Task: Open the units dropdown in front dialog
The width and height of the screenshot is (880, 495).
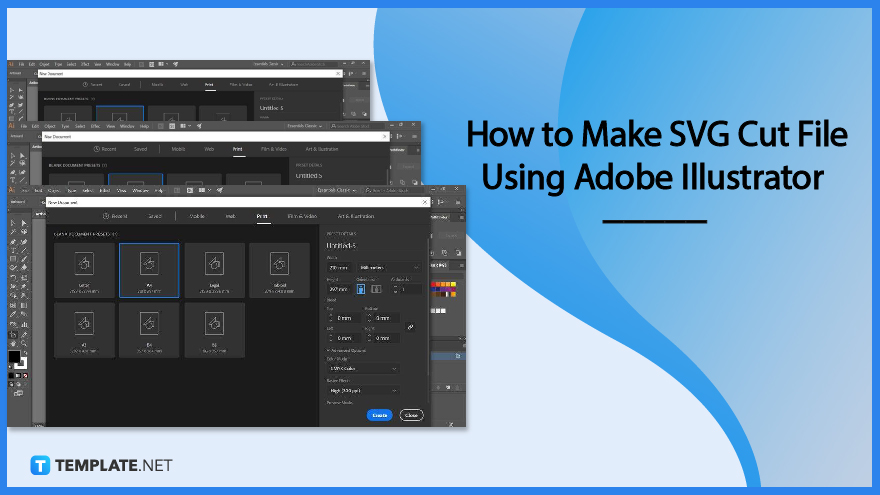Action: 388,268
